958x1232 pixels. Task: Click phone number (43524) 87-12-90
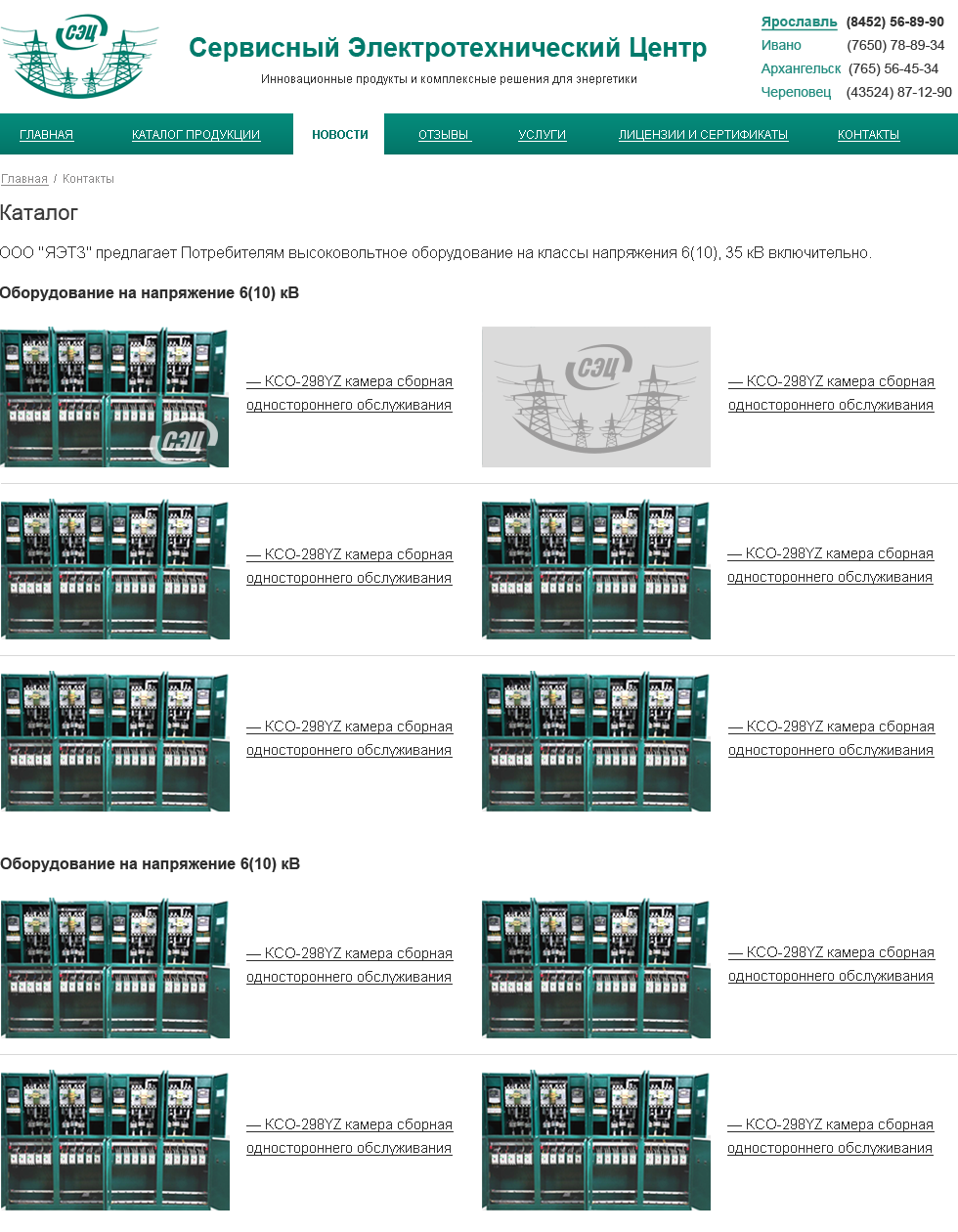[x=898, y=92]
